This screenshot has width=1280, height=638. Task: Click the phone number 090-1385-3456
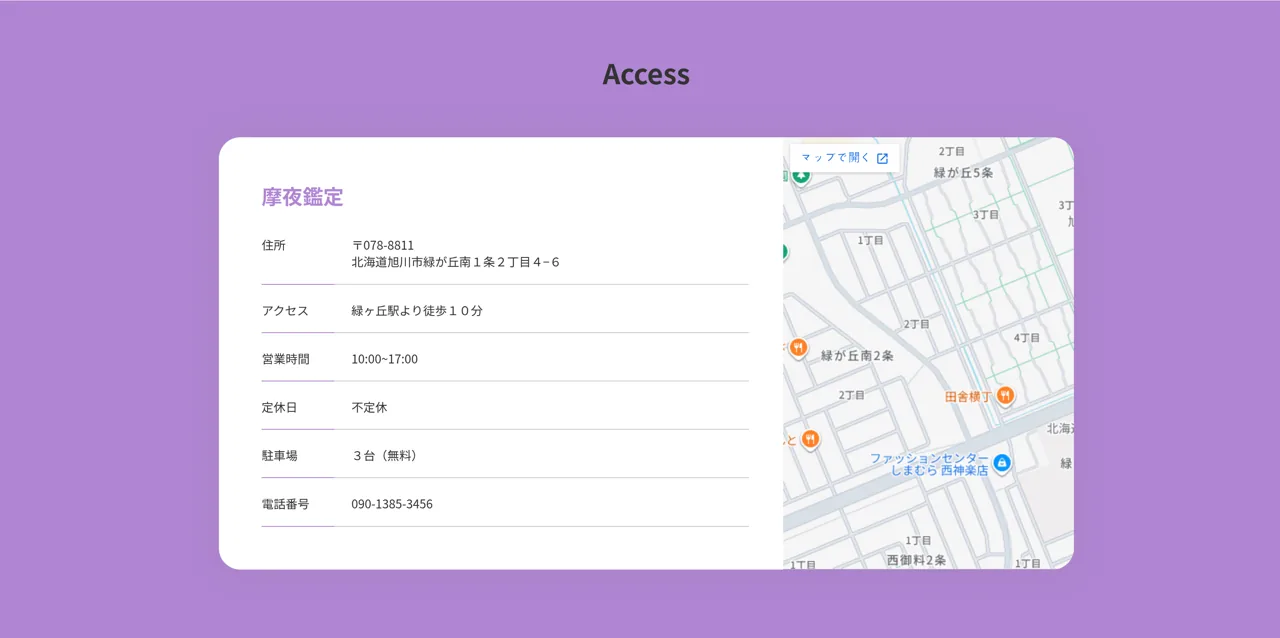pyautogui.click(x=392, y=504)
